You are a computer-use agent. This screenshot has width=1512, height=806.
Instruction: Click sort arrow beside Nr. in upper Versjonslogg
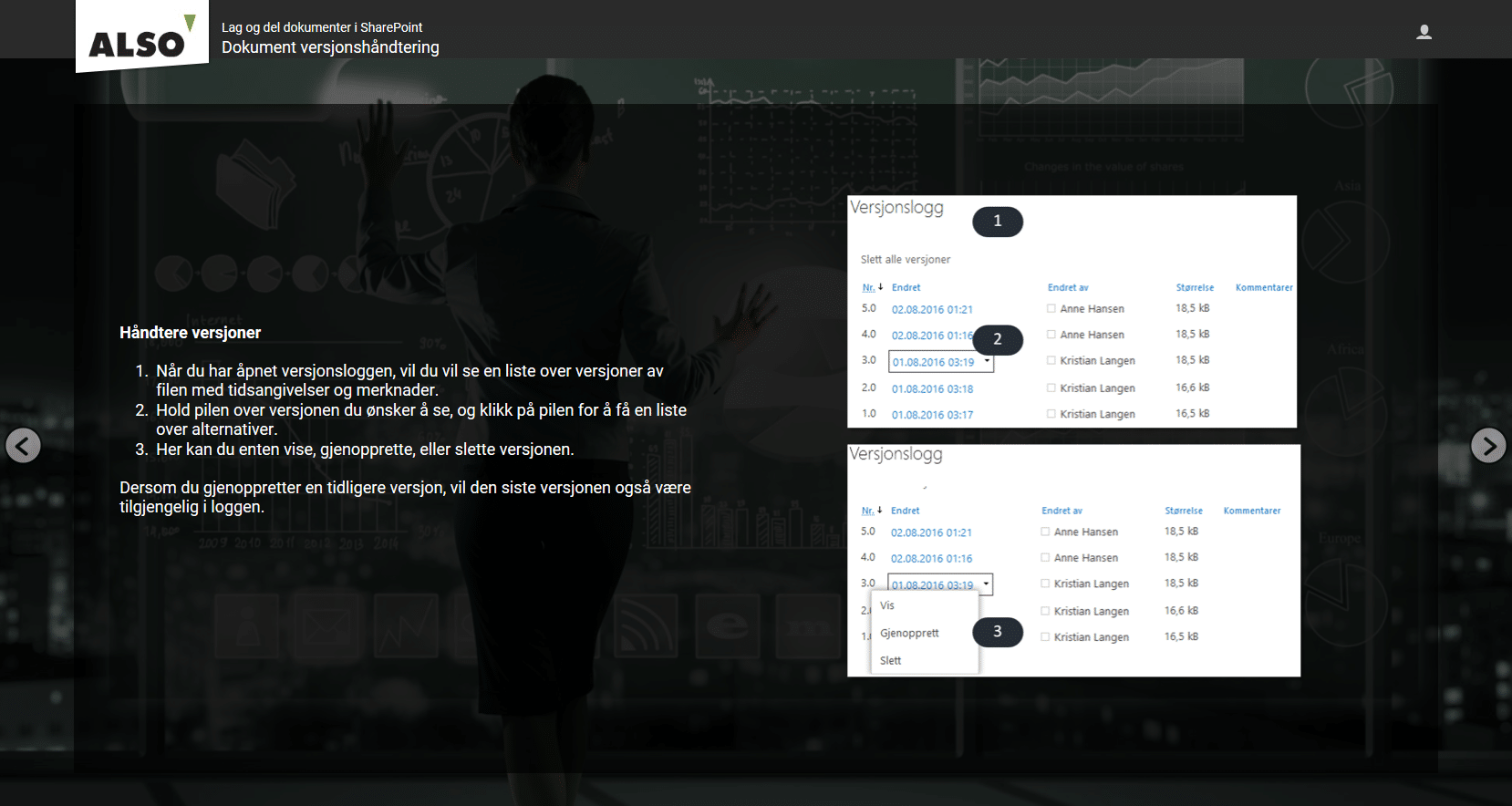(880, 287)
